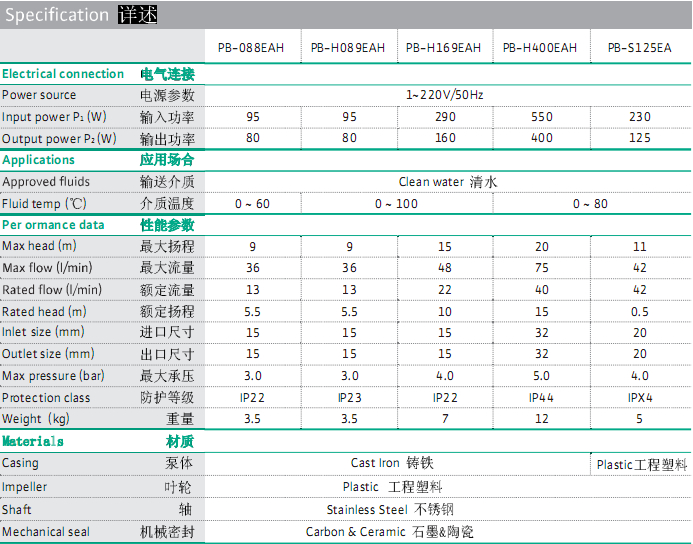693x544 pixels.
Task: Click the PB-H169EAH column header
Action: (x=444, y=48)
